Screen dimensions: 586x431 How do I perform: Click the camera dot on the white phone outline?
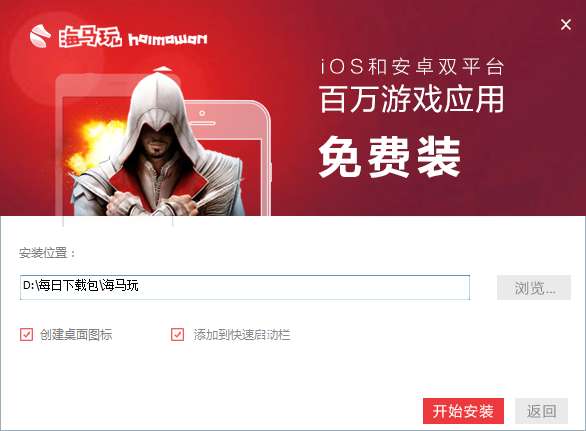click(202, 113)
